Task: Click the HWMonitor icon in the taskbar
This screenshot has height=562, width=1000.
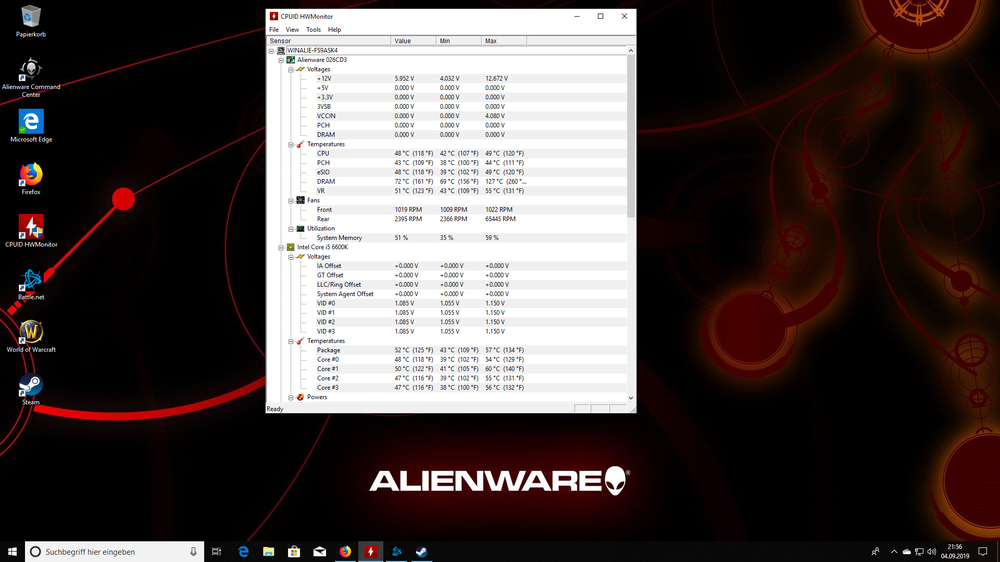Action: (371, 551)
